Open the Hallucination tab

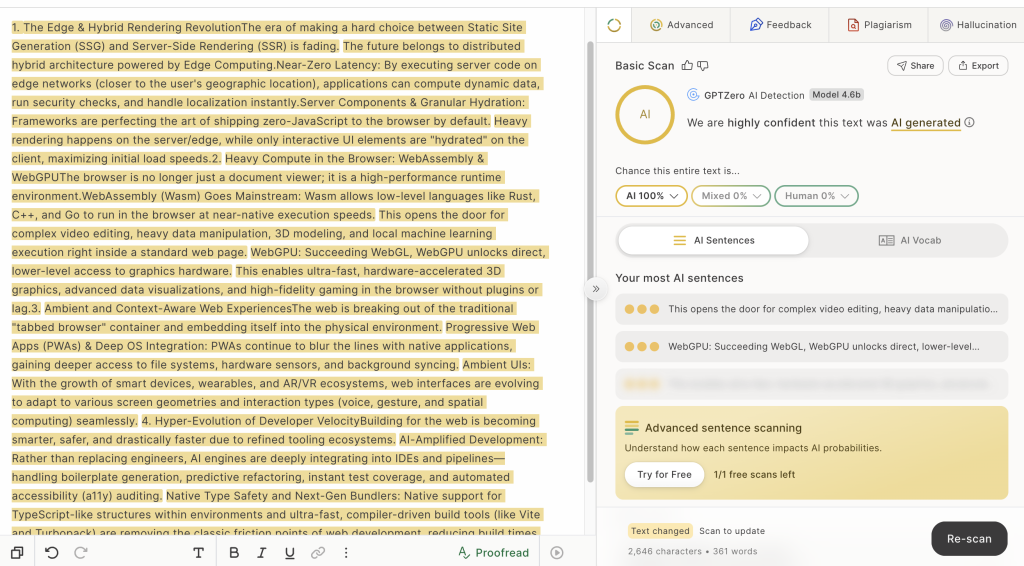point(978,25)
